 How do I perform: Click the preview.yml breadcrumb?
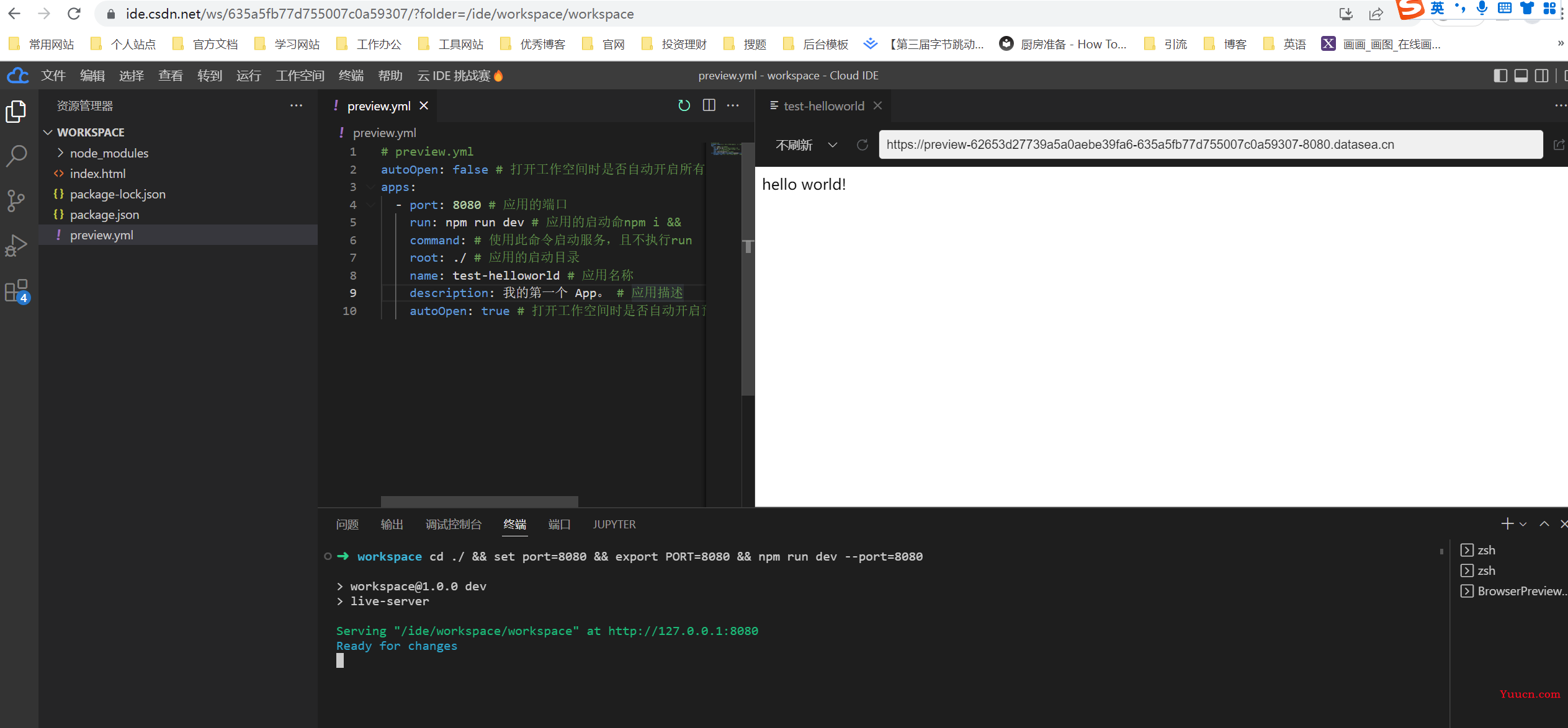click(x=384, y=133)
